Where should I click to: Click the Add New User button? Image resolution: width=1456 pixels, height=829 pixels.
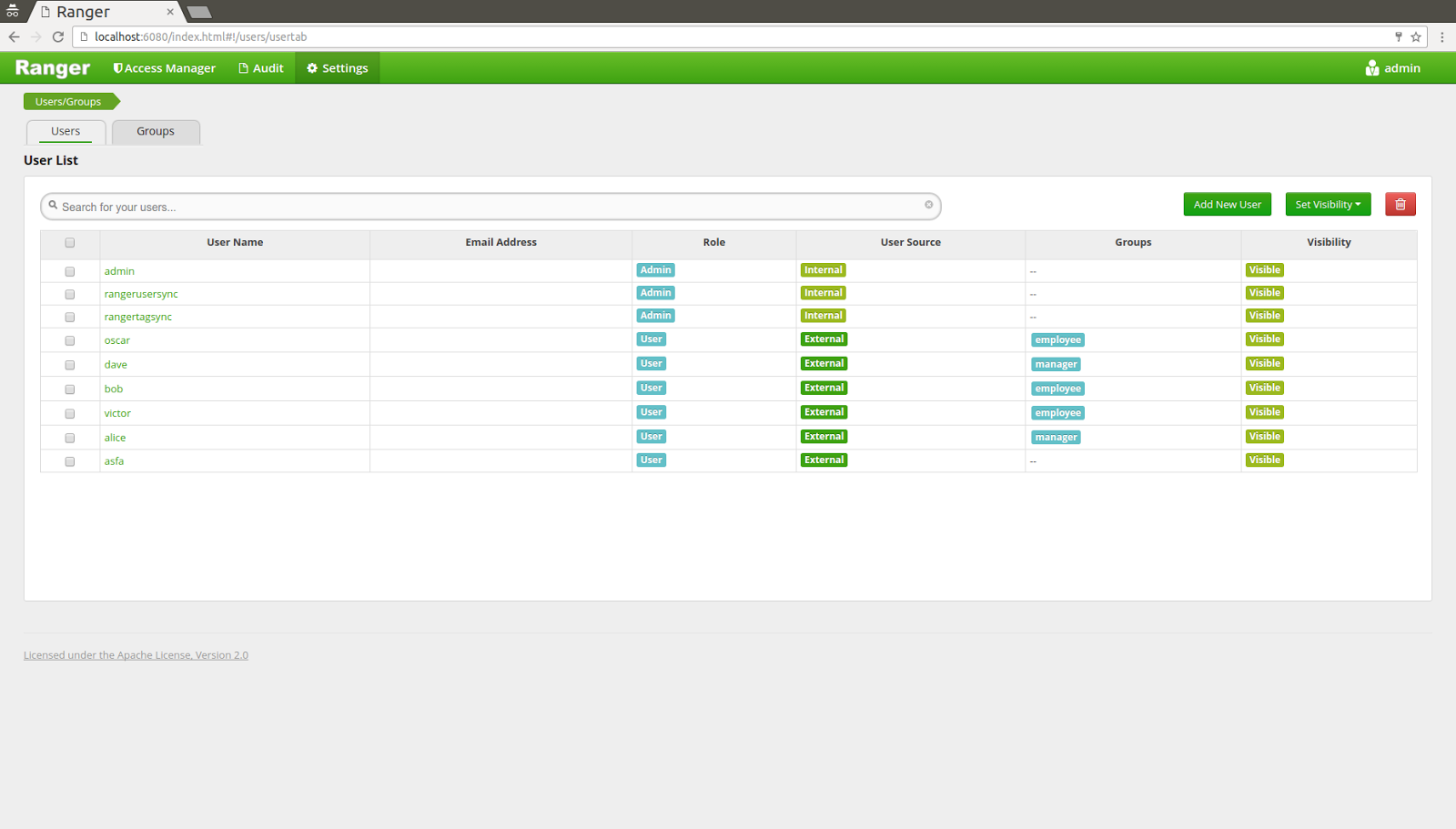point(1226,204)
